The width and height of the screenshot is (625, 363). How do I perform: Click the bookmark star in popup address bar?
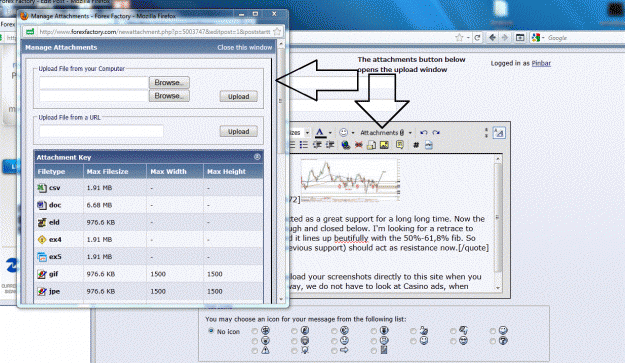pos(277,31)
